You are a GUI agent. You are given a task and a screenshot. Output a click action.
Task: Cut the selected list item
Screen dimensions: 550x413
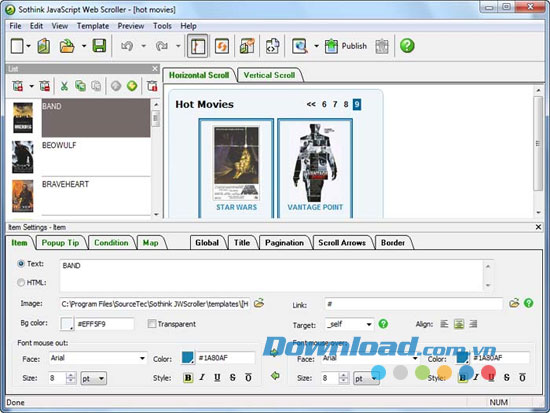coord(64,86)
